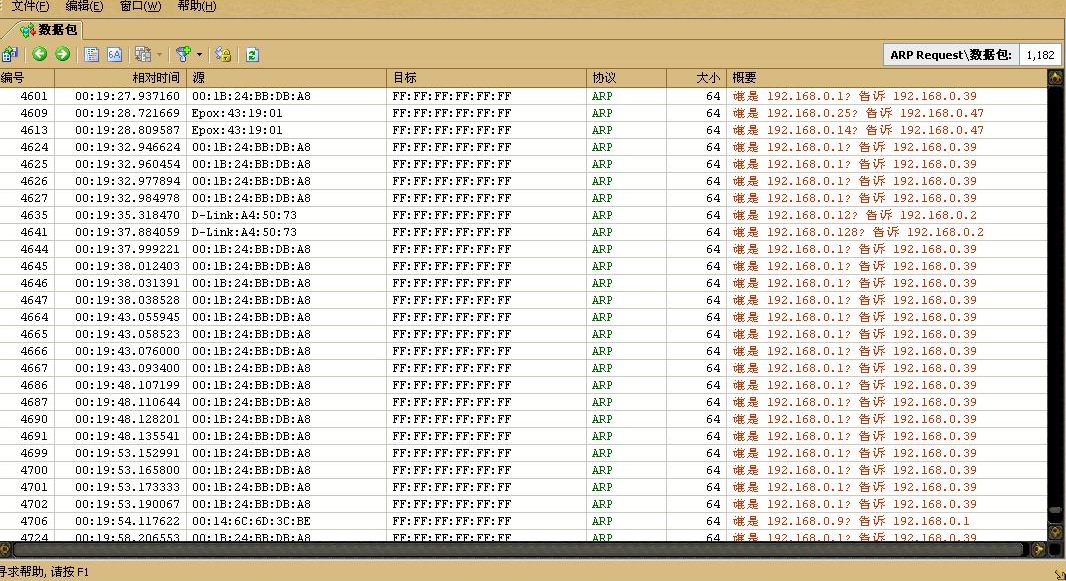
Task: Open the 窗口(W) menu
Action: tap(140, 6)
